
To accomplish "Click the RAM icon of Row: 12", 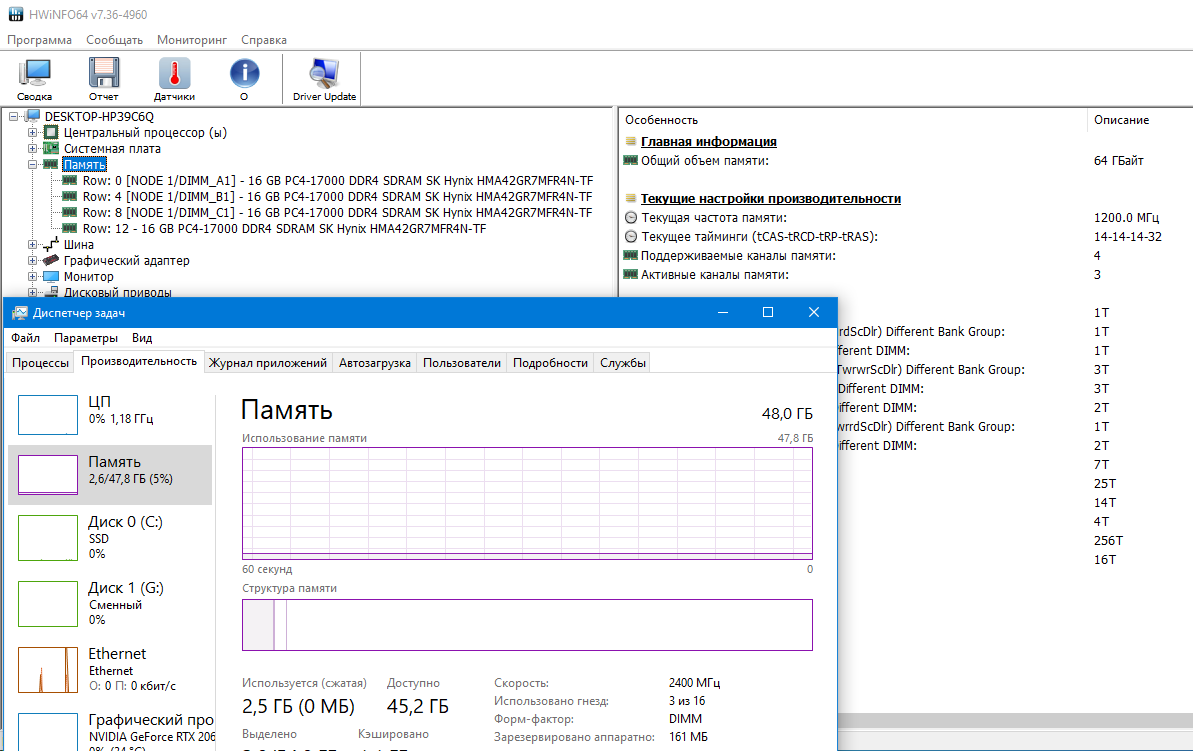I will (x=69, y=228).
